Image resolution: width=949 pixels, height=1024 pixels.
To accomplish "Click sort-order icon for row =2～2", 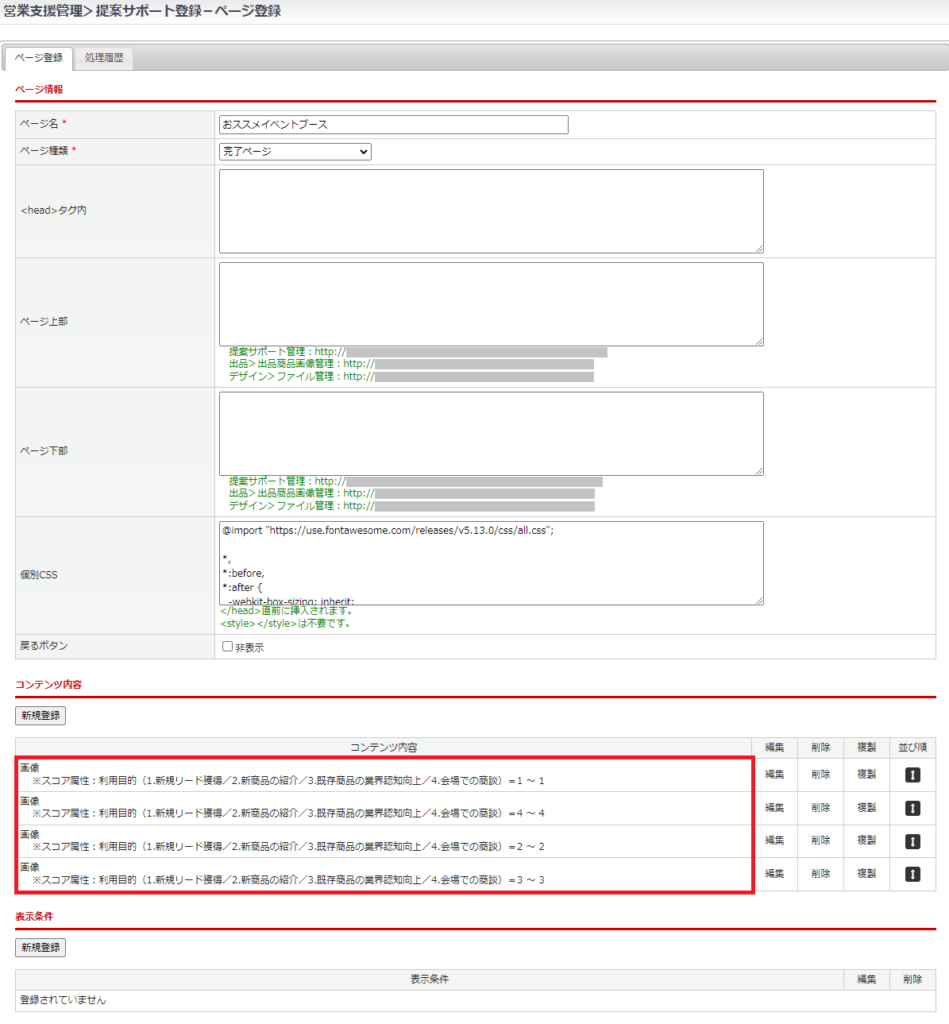I will [912, 841].
